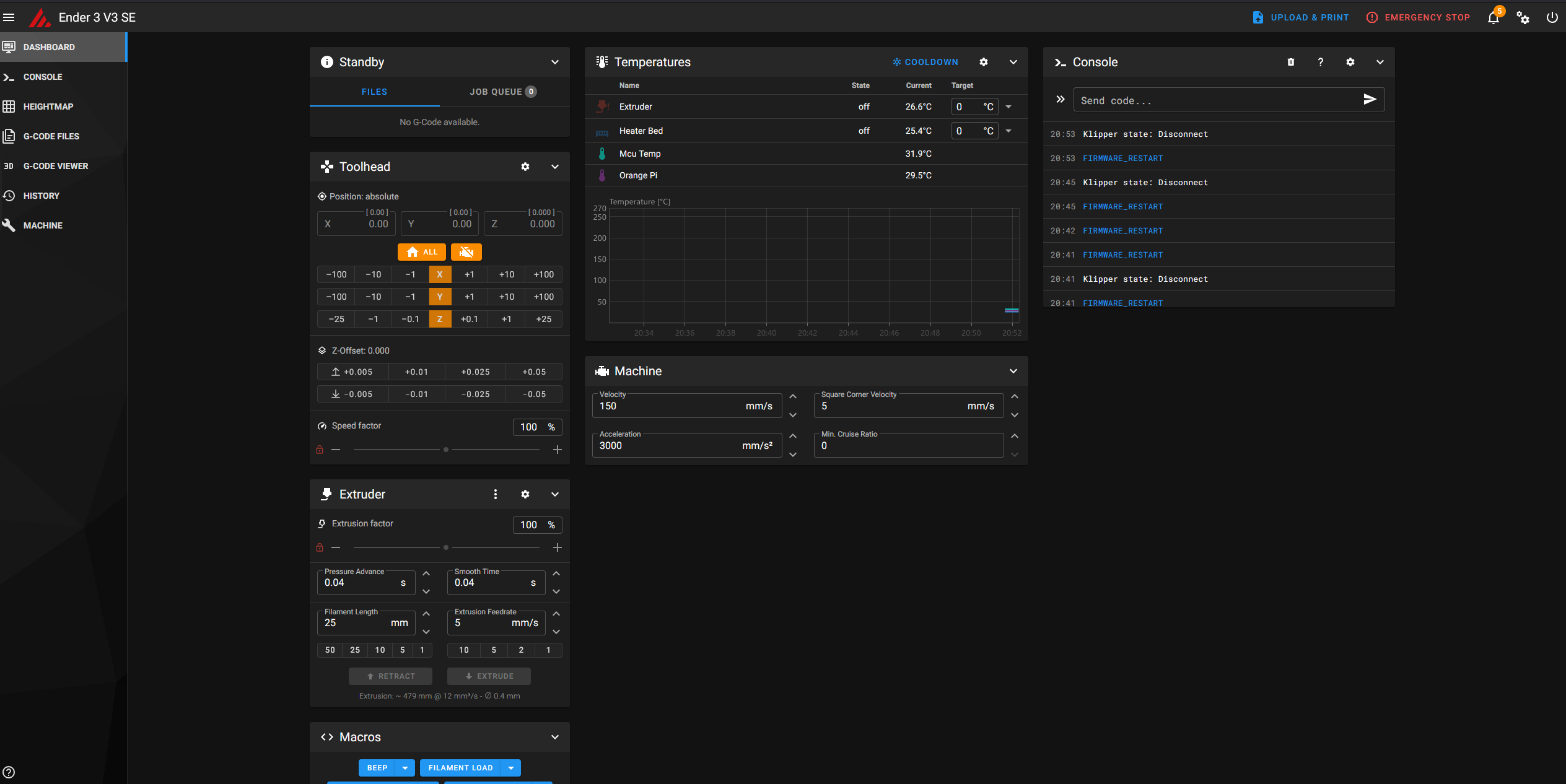Toggle the hamburger navigation menu

[x=9, y=17]
